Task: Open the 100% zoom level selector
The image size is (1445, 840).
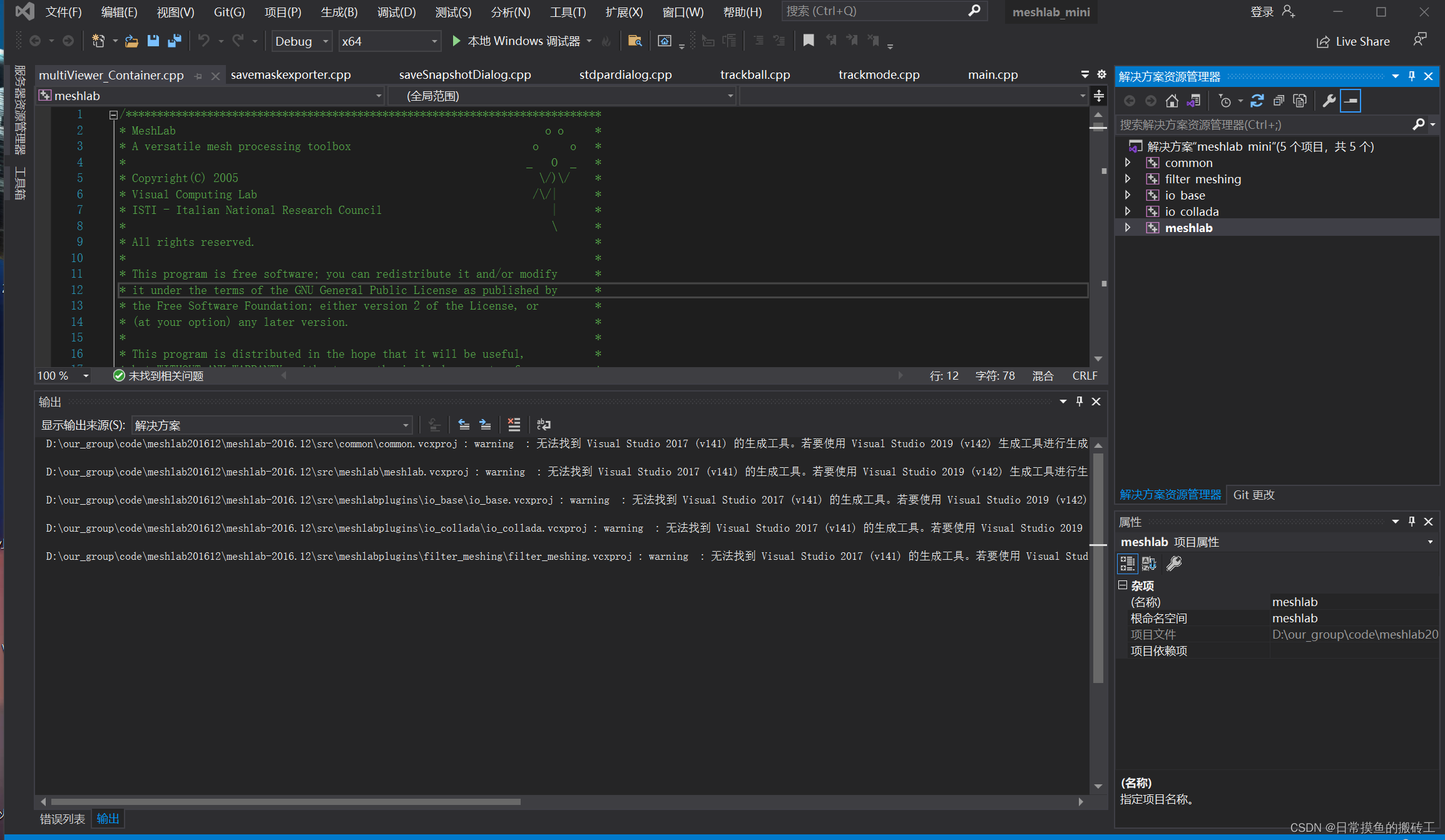Action: tap(61, 375)
